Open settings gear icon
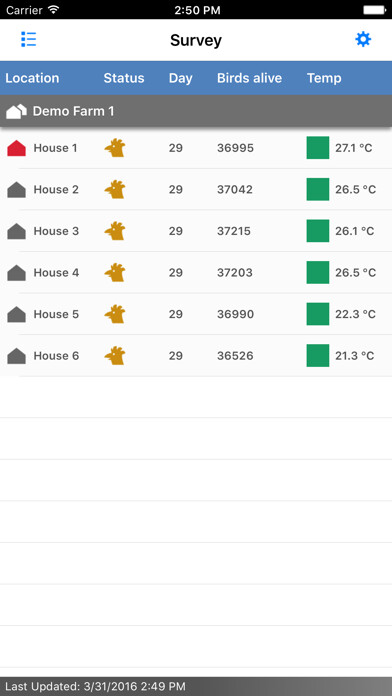Screen dimensions: 392x696 [363, 40]
